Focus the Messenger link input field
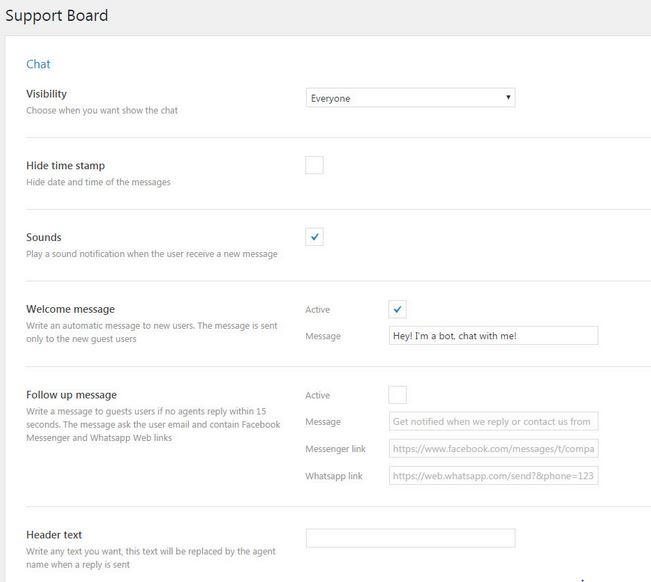The height and width of the screenshot is (582, 651). click(x=493, y=448)
